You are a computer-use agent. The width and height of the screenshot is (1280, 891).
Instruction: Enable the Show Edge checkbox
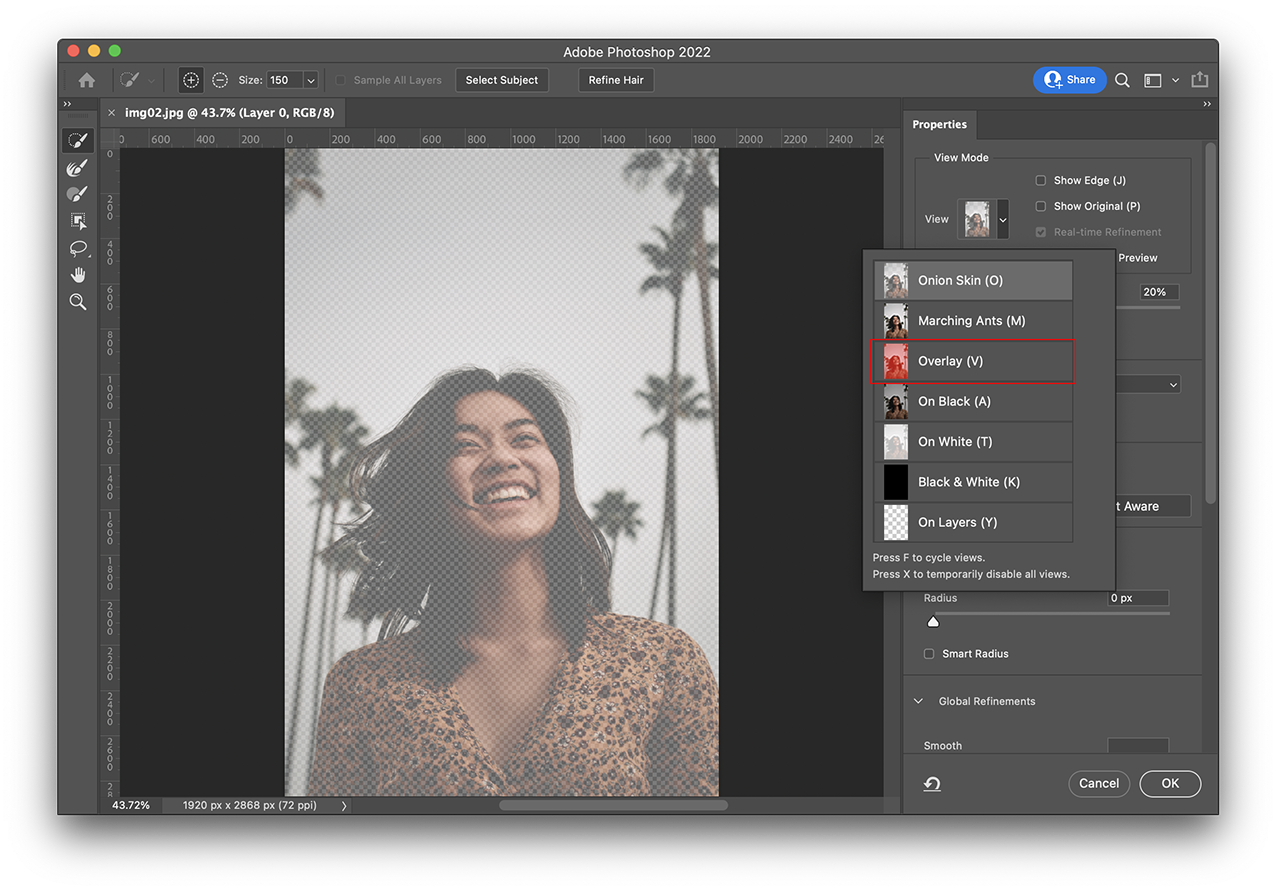[1041, 180]
